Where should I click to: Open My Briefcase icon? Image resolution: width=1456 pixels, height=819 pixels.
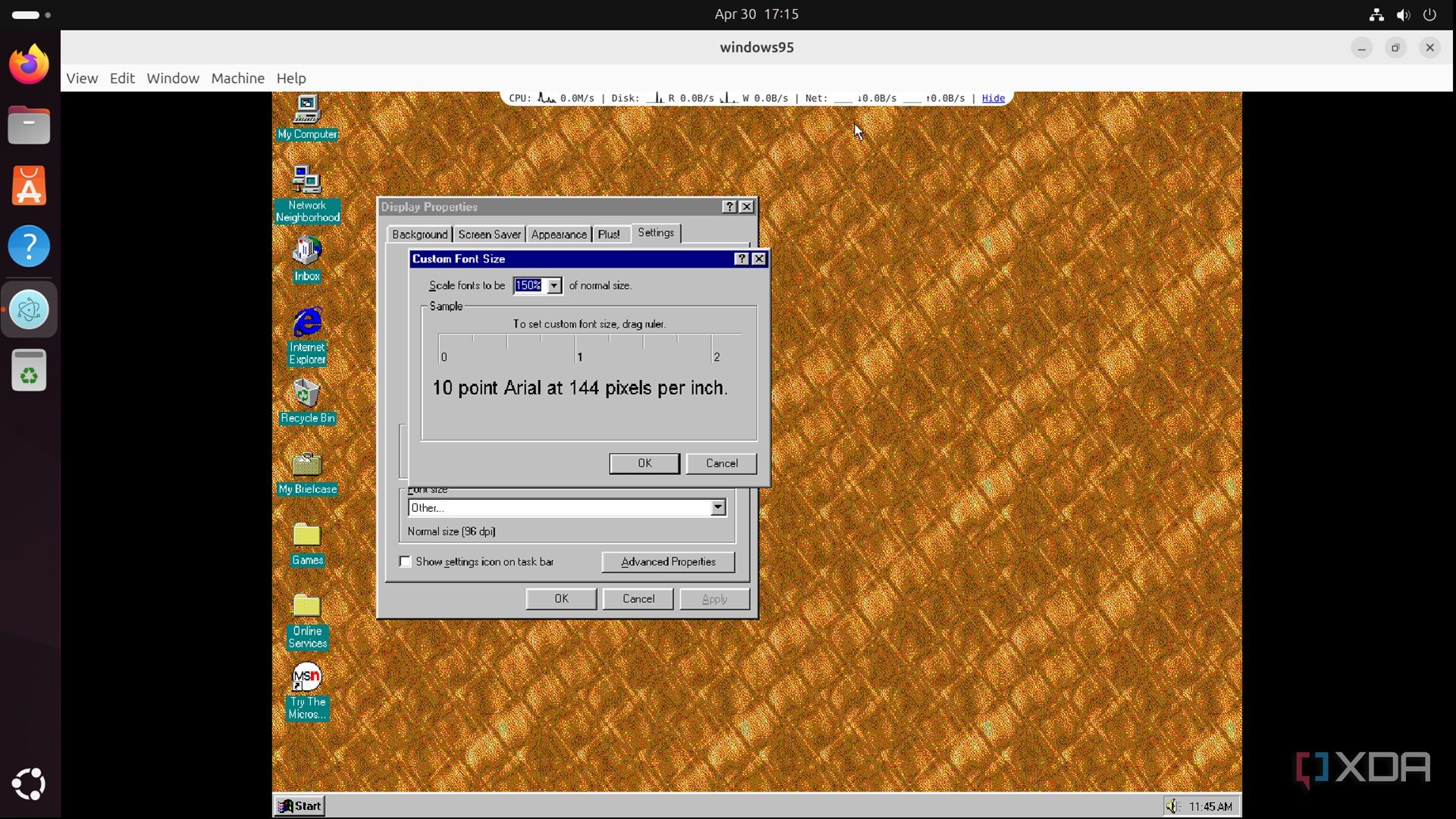click(307, 473)
